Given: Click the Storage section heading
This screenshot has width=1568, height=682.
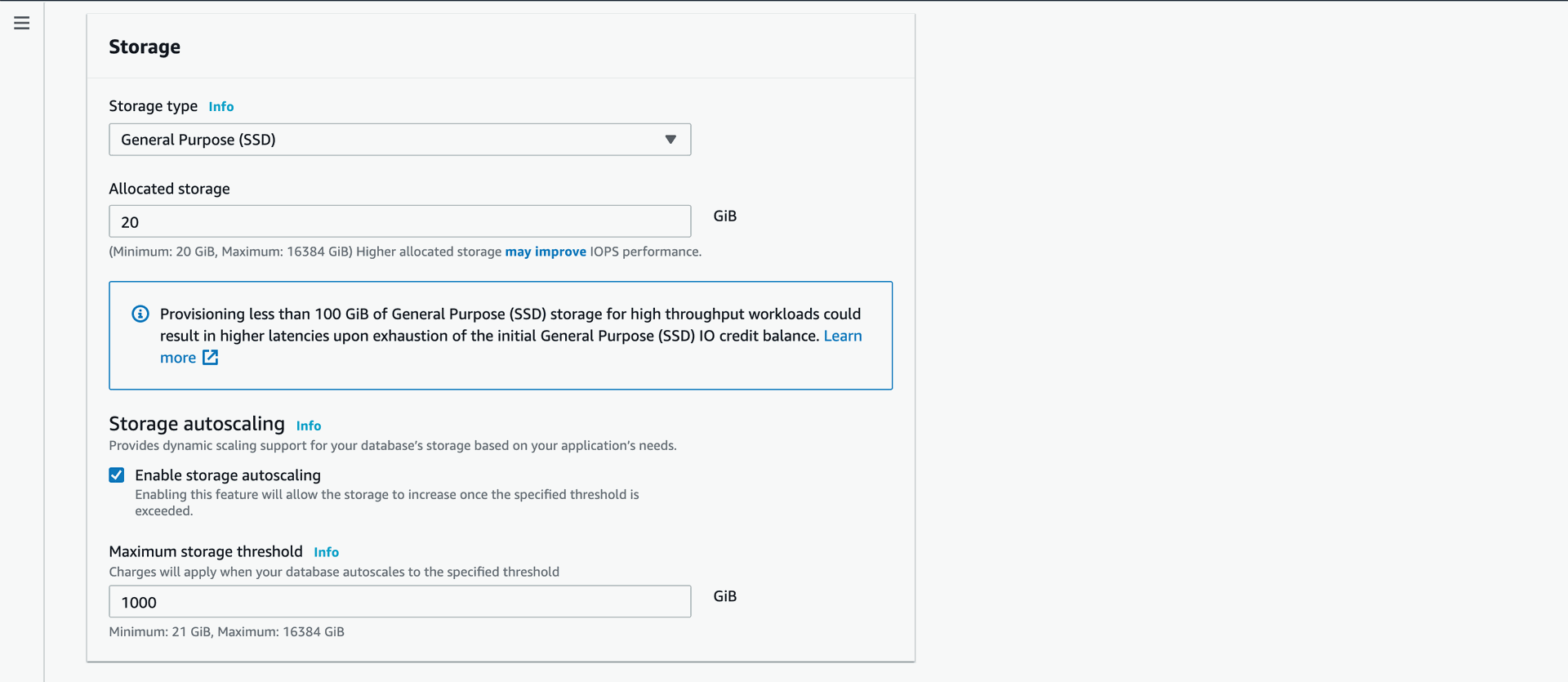Looking at the screenshot, I should [x=145, y=47].
